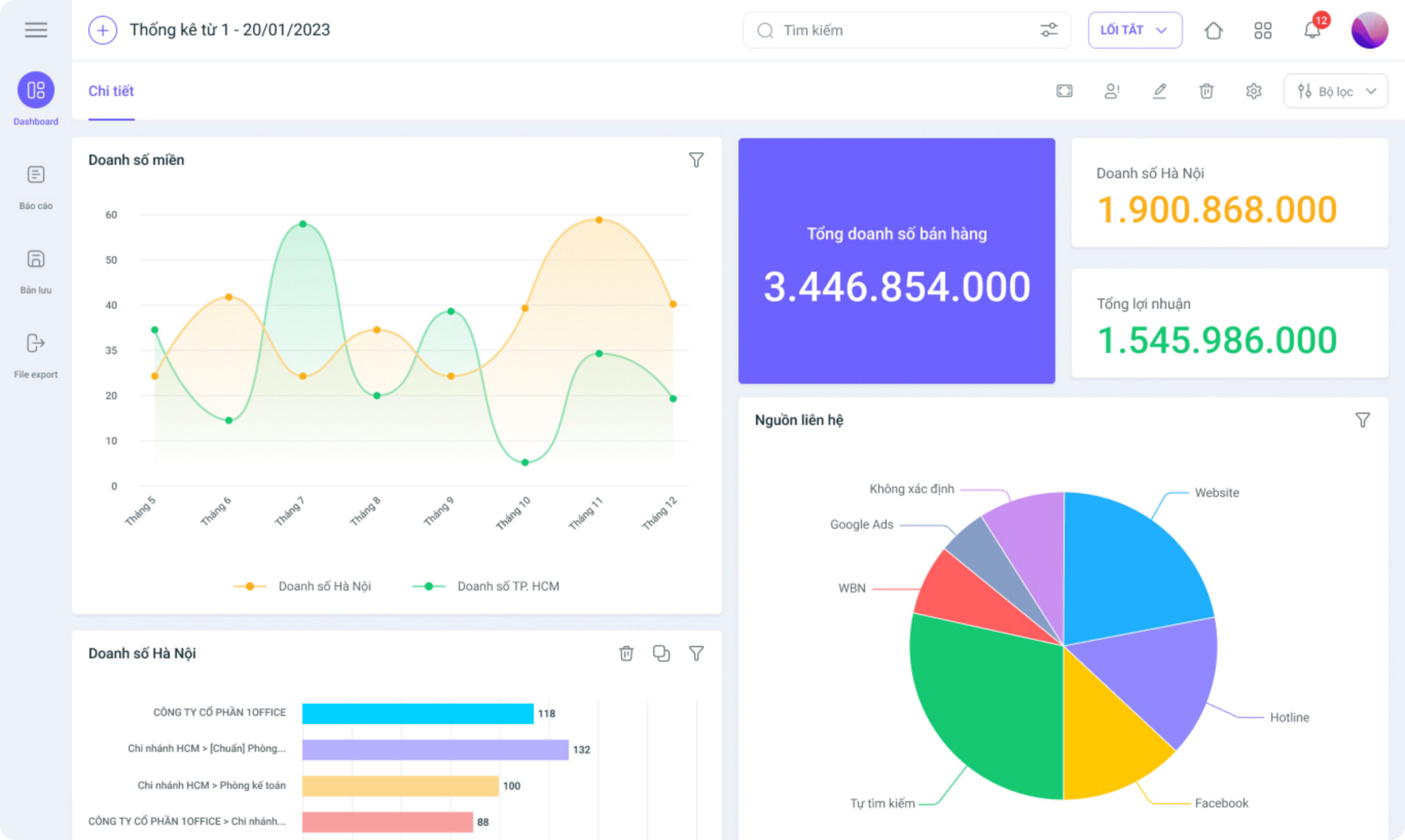Open the notifications bell
1405x840 pixels.
[x=1312, y=30]
